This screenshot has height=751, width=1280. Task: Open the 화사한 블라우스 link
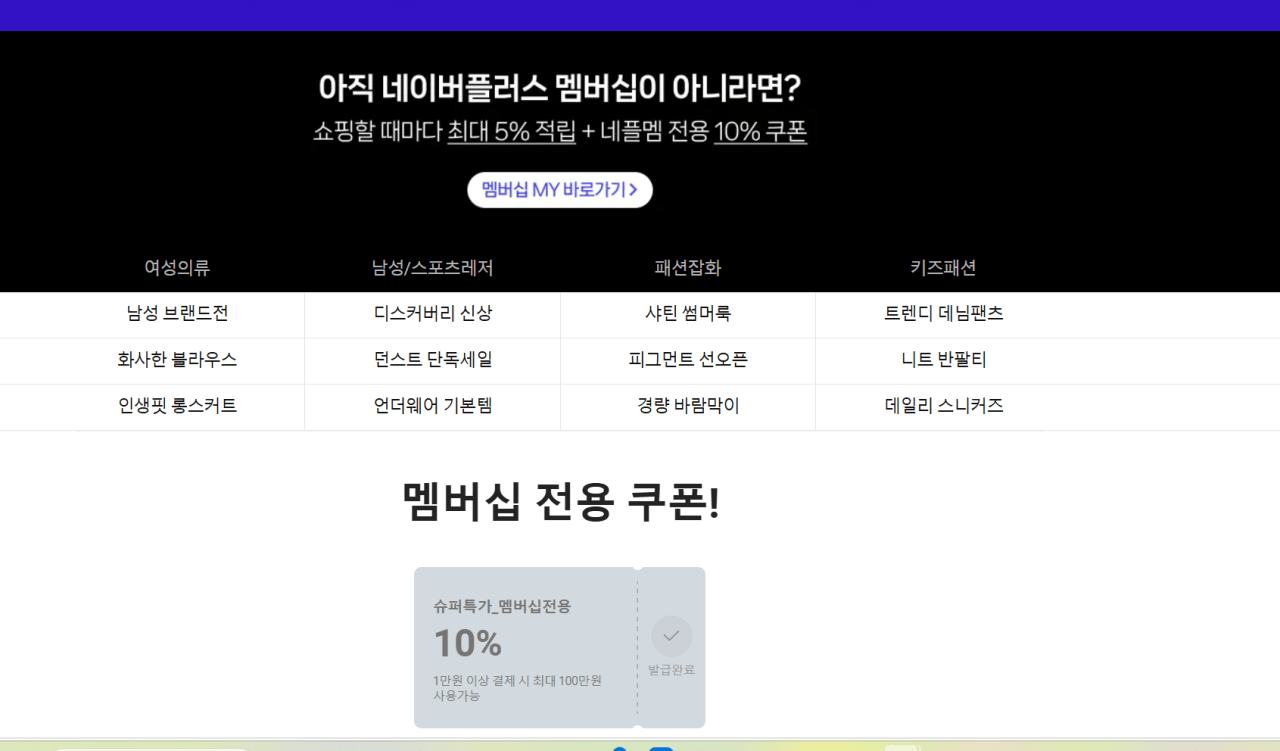177,360
